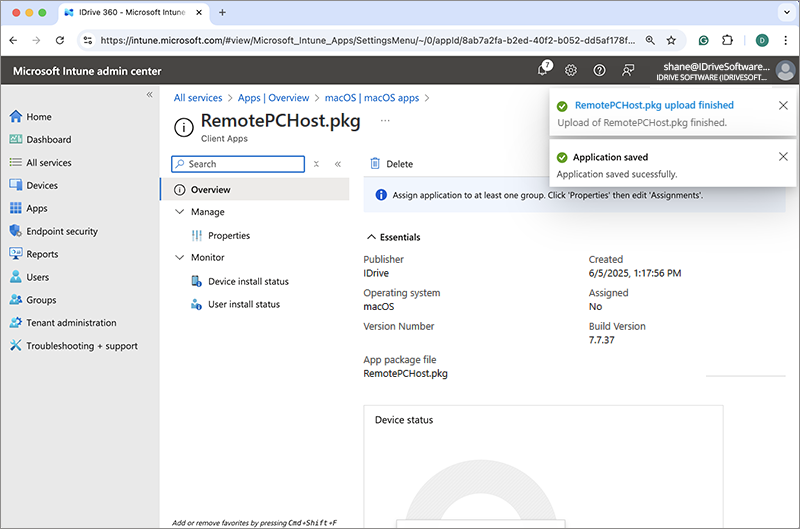Screen dimensions: 800x529
Task: Click the All services breadcrumb link
Action: pyautogui.click(x=198, y=98)
